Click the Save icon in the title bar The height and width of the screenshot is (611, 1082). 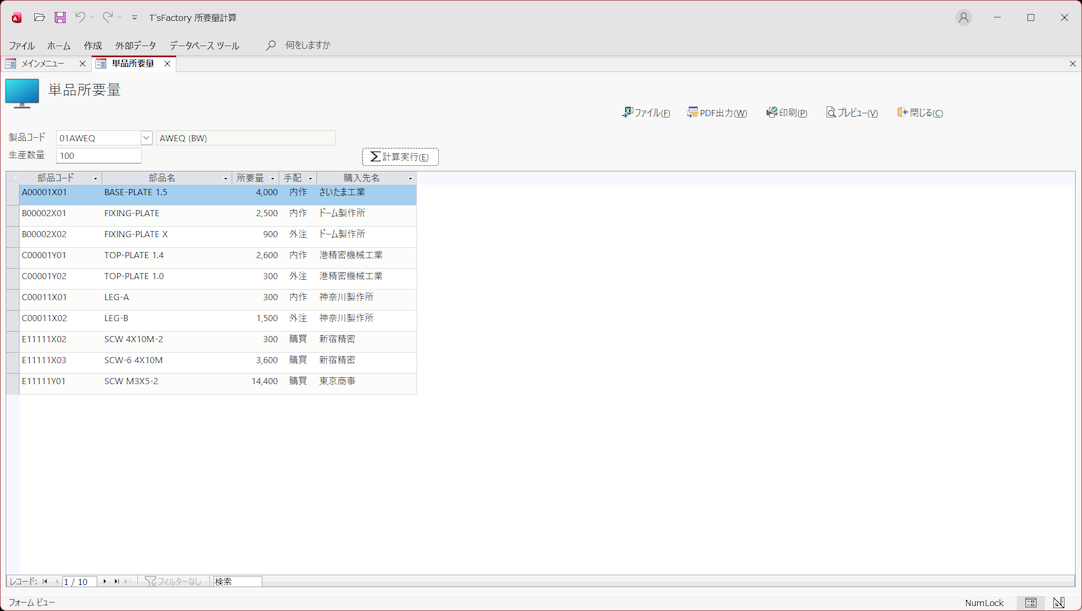(x=60, y=18)
